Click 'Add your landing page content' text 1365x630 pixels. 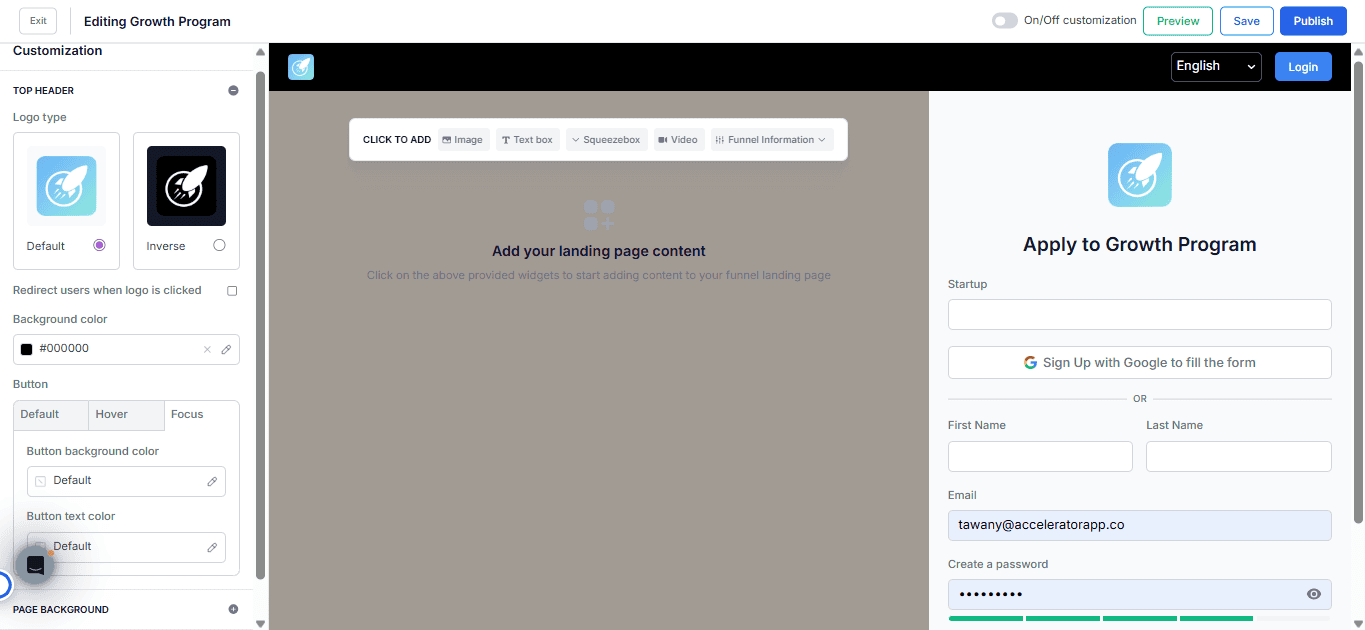click(x=599, y=251)
